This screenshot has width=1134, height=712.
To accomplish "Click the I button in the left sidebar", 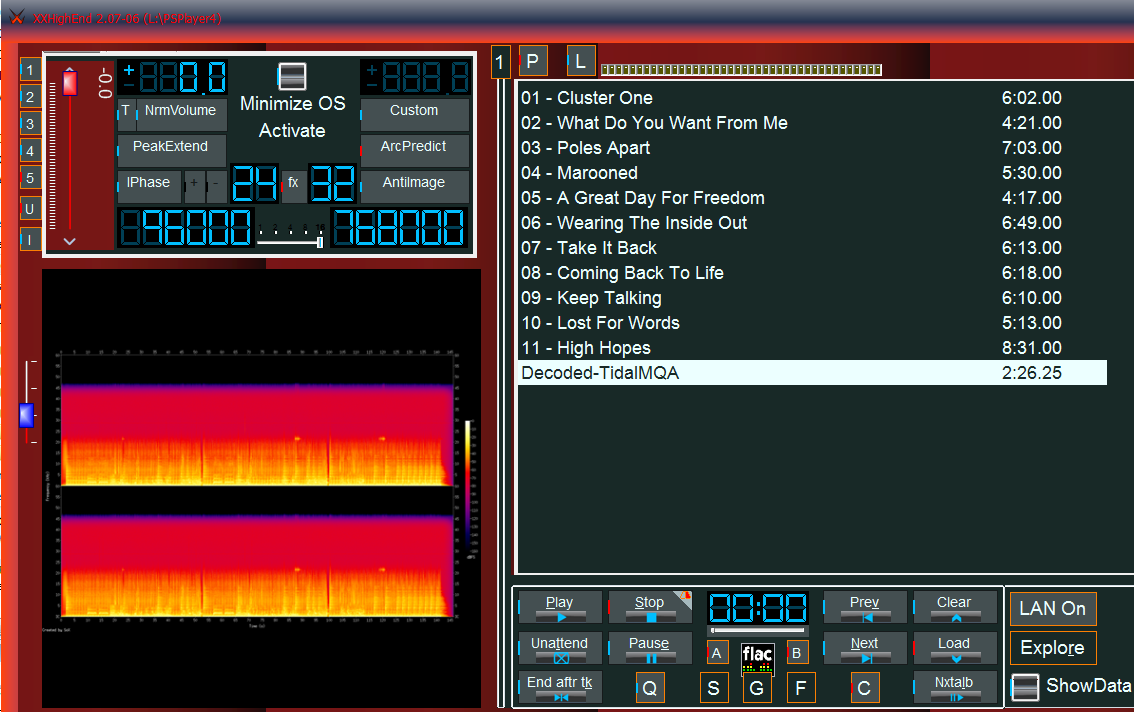I will click(x=30, y=240).
